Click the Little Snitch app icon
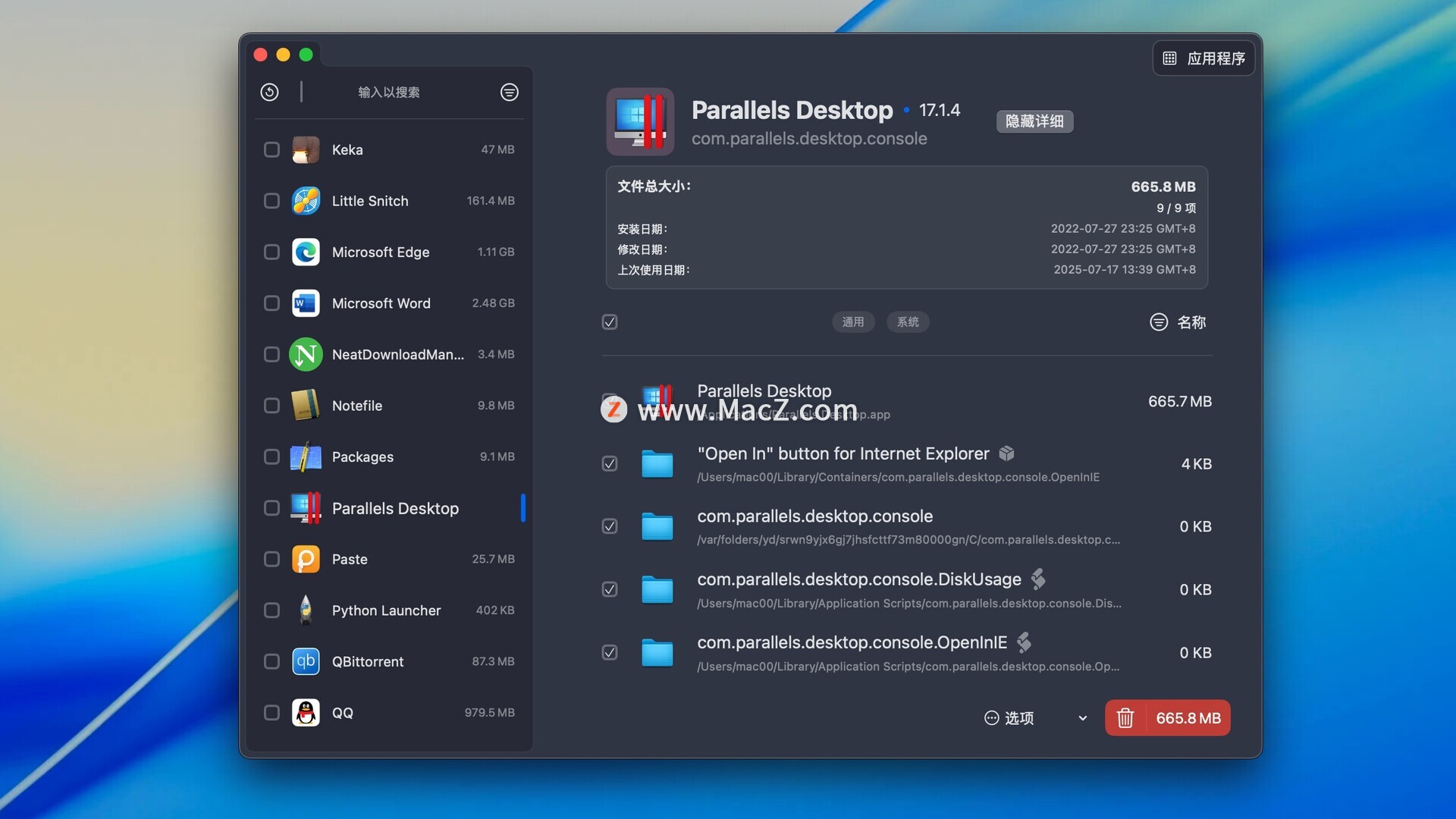 306,201
